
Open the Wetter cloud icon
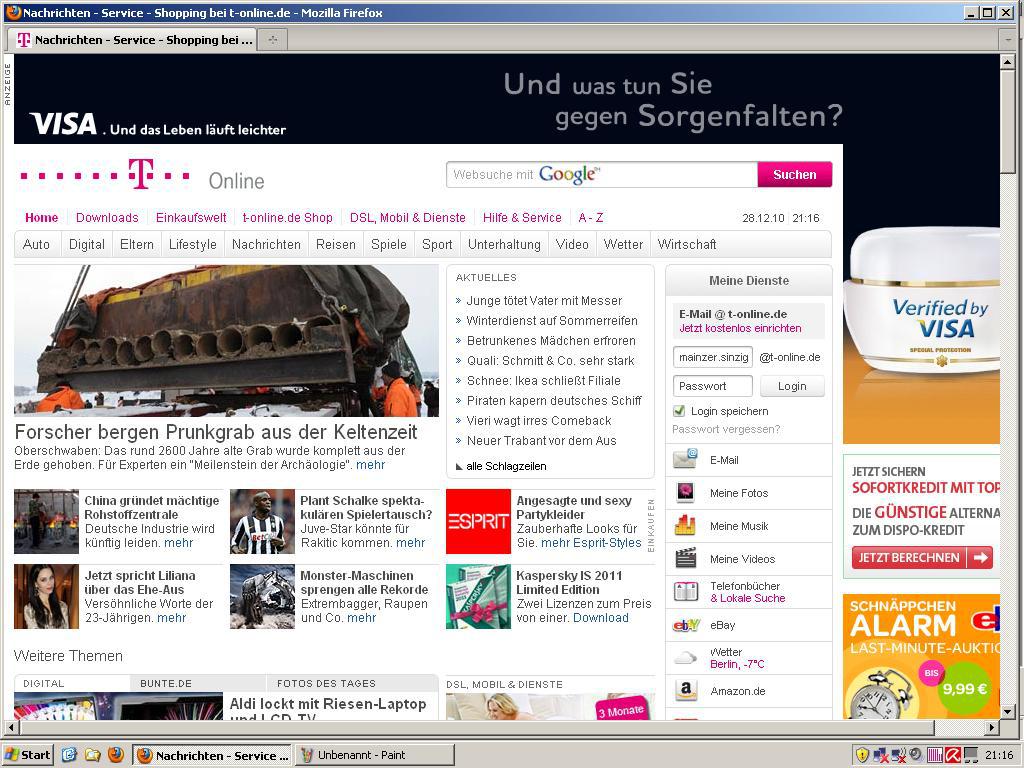685,657
